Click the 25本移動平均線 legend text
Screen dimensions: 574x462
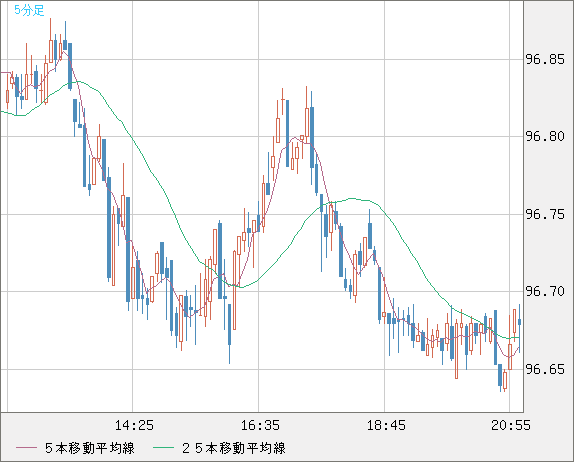coord(234,448)
